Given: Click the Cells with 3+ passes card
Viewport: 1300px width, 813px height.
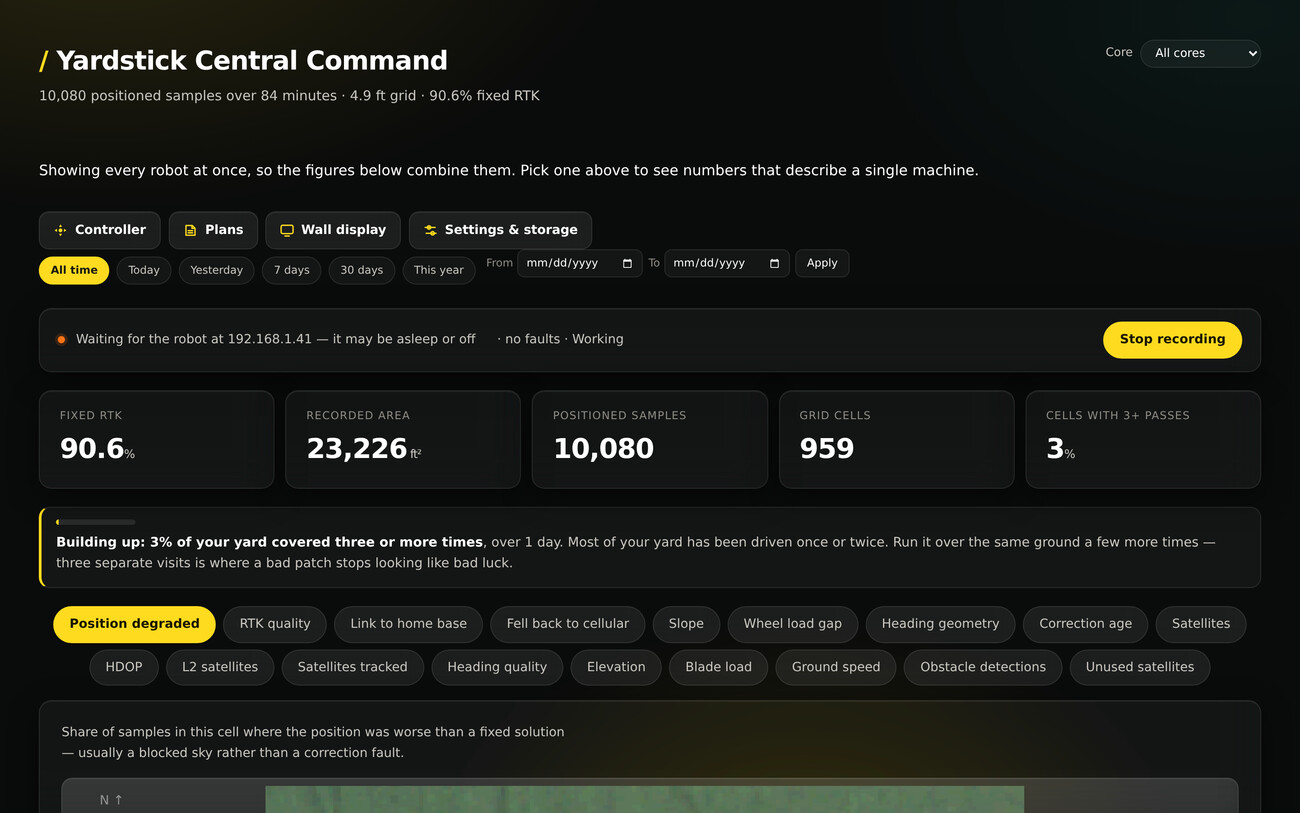Looking at the screenshot, I should click(x=1143, y=439).
